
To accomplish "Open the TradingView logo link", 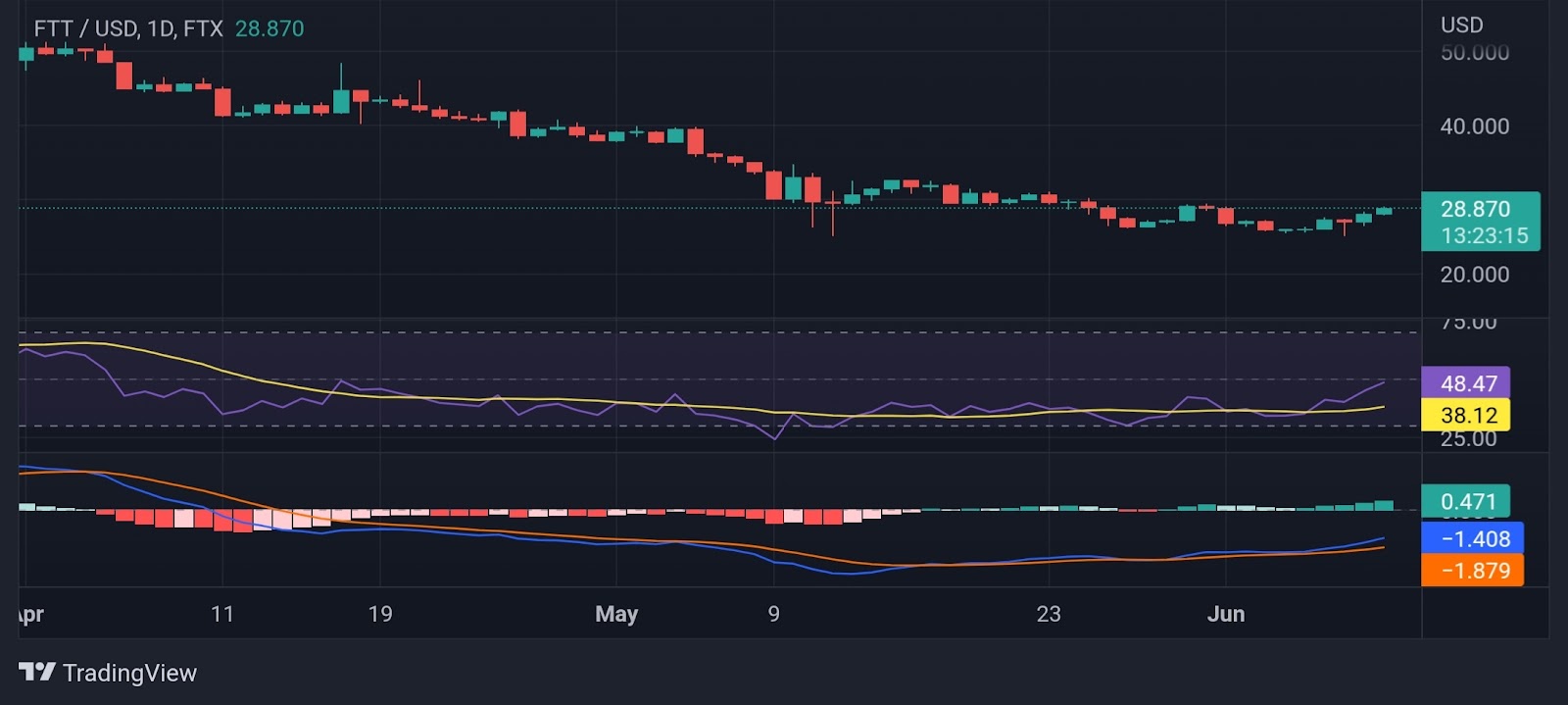I will coord(108,673).
